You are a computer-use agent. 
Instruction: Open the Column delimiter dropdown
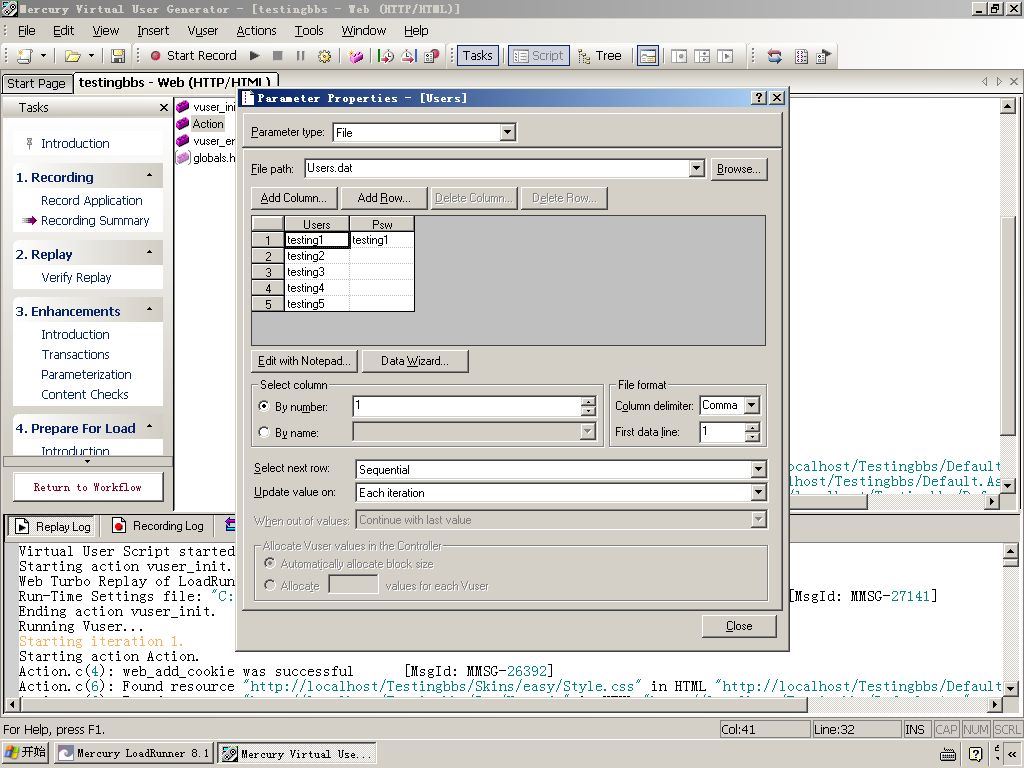point(752,405)
